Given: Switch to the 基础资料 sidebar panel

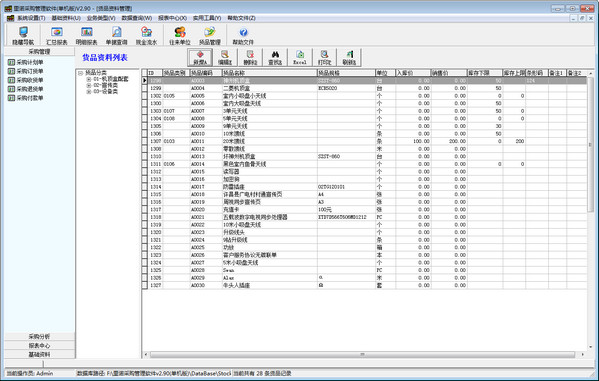Looking at the screenshot, I should 39,354.
